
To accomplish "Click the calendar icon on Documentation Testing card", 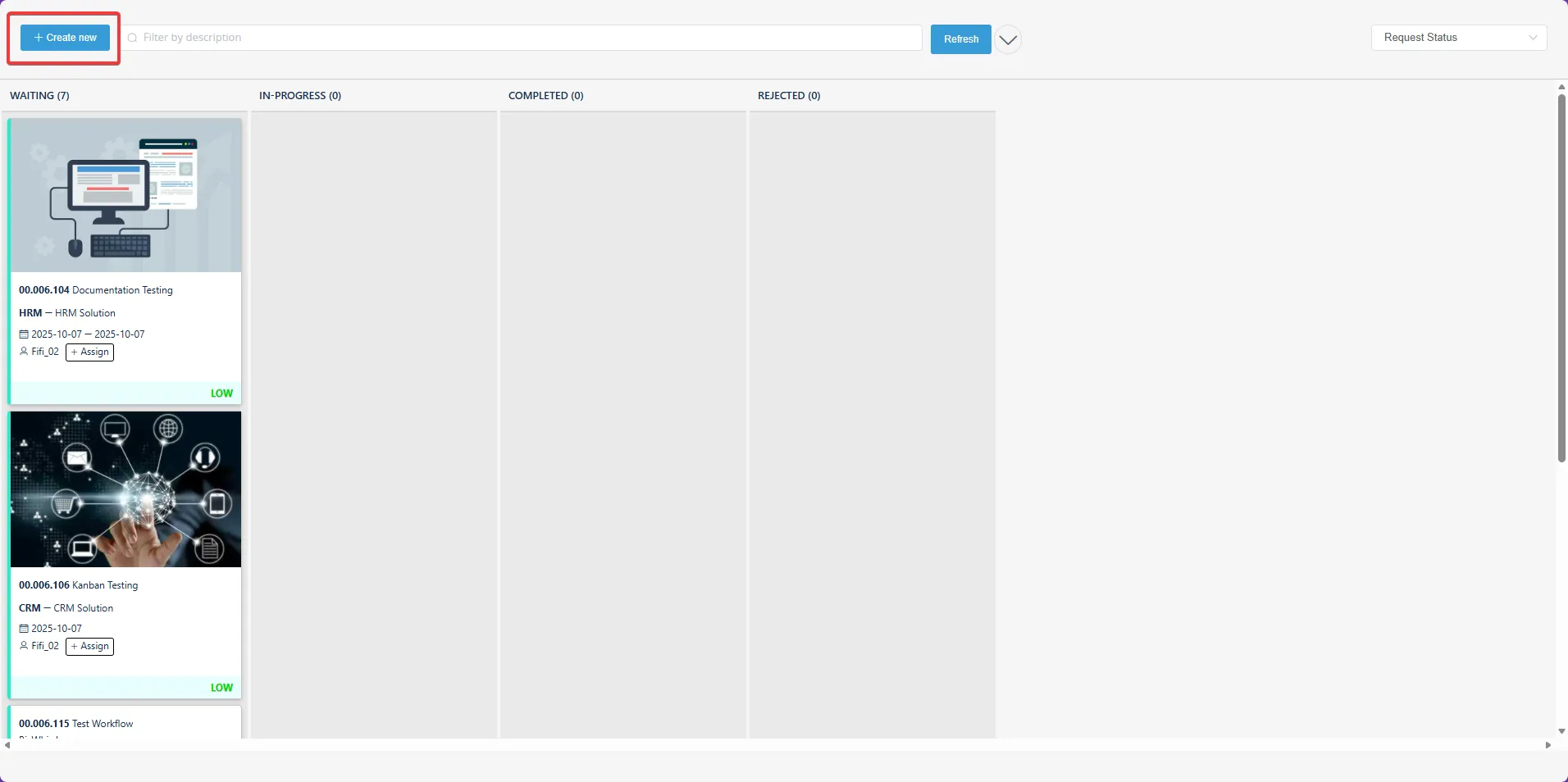I will [x=23, y=334].
